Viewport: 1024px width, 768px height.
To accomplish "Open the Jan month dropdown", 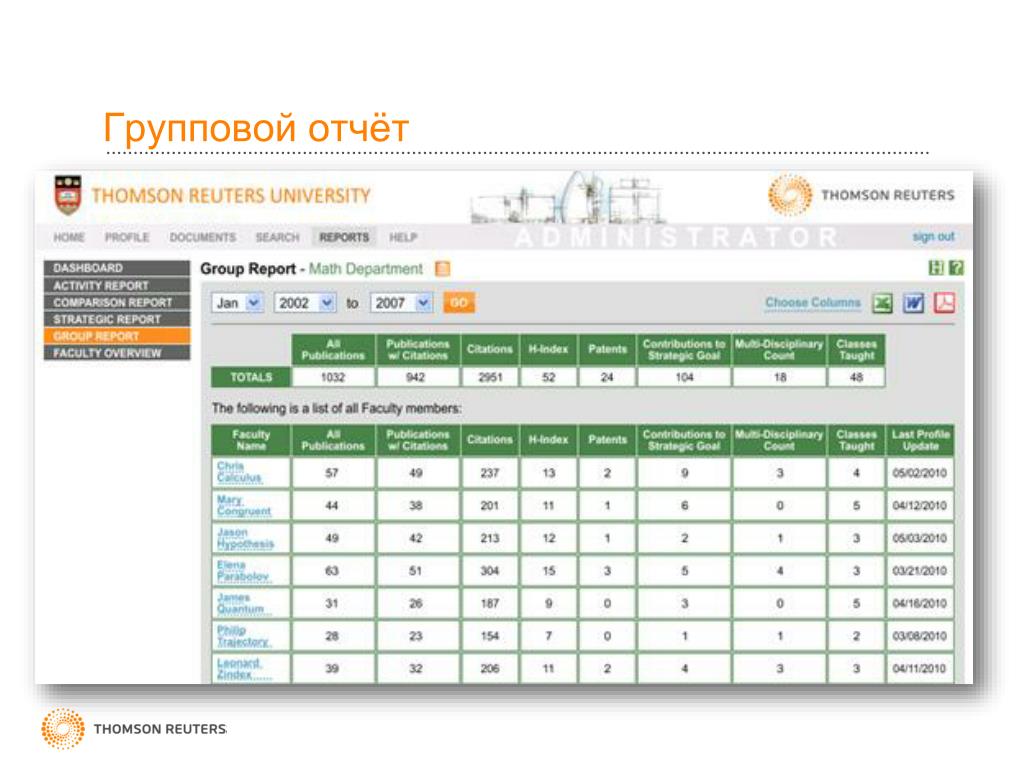I will coord(237,303).
